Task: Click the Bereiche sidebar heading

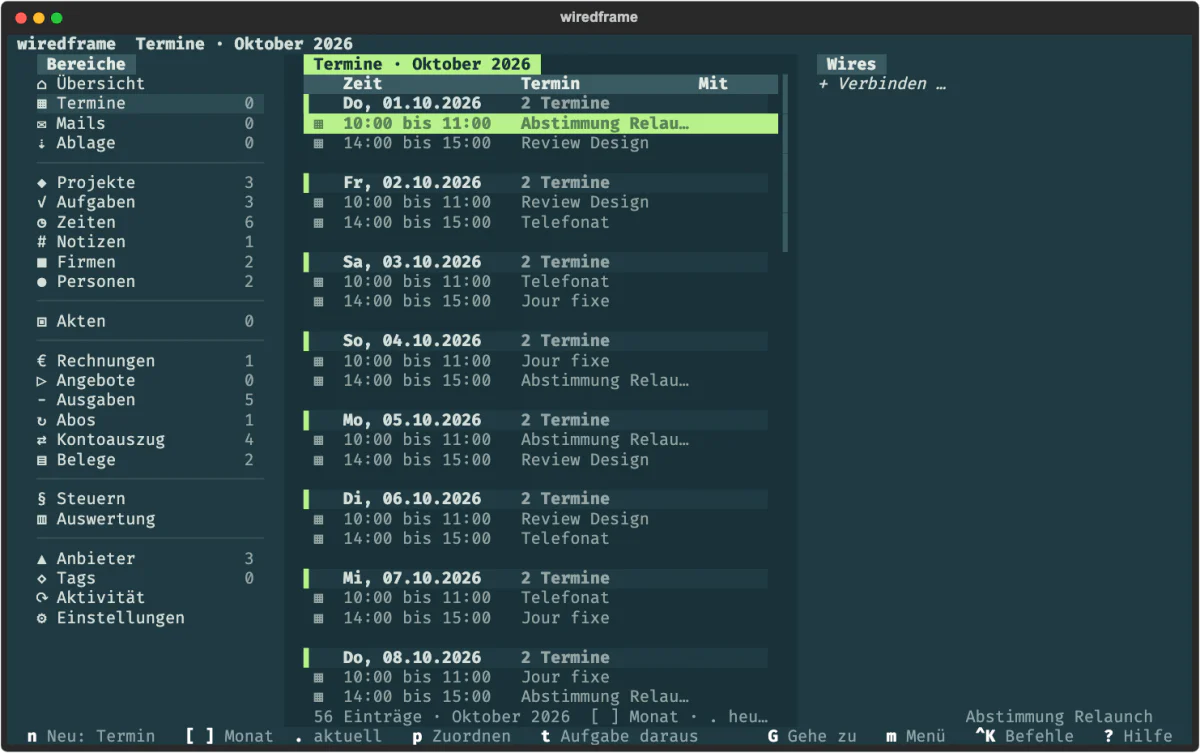Action: coord(86,64)
